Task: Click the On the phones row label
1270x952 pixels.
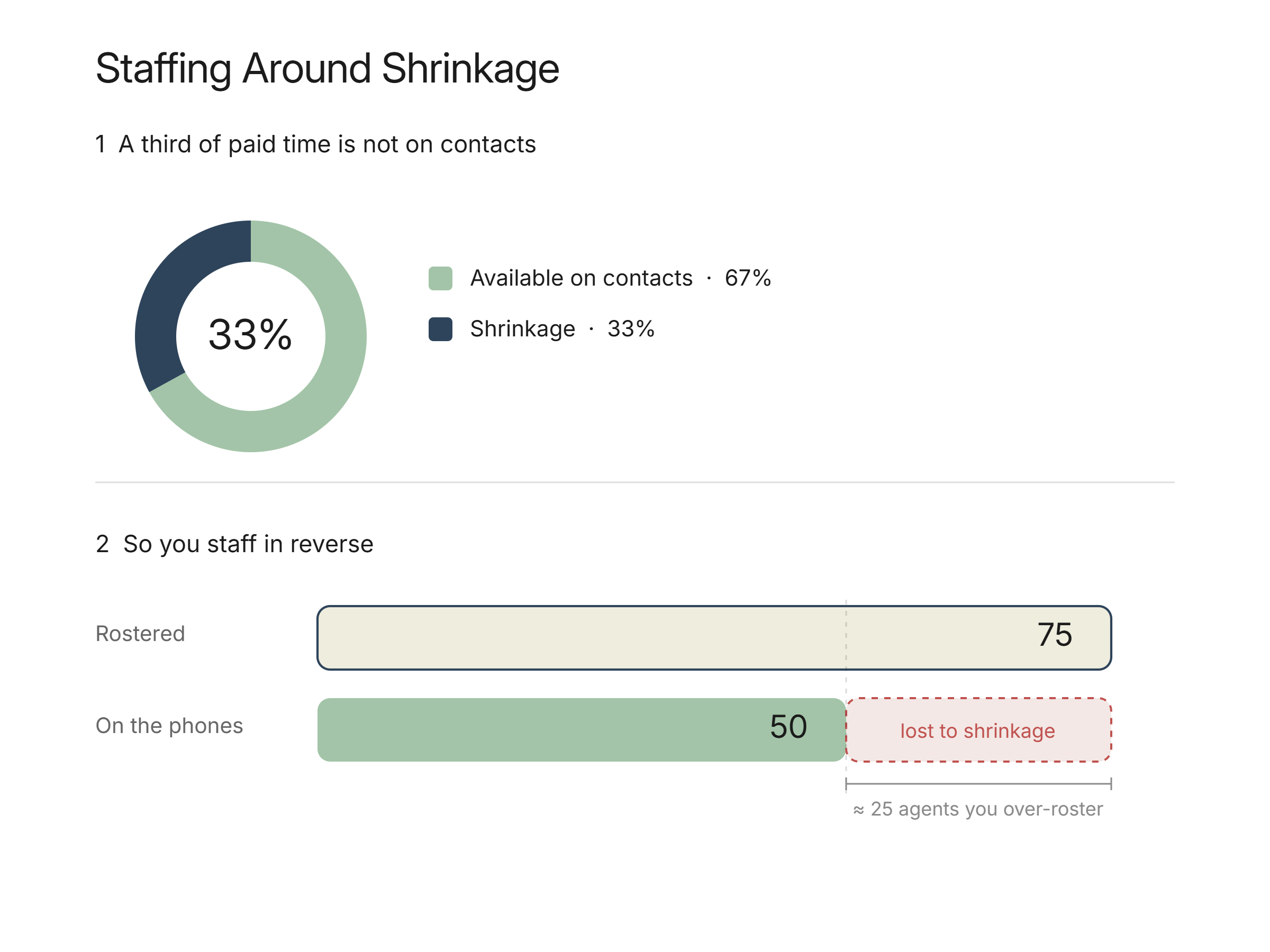Action: click(x=169, y=726)
